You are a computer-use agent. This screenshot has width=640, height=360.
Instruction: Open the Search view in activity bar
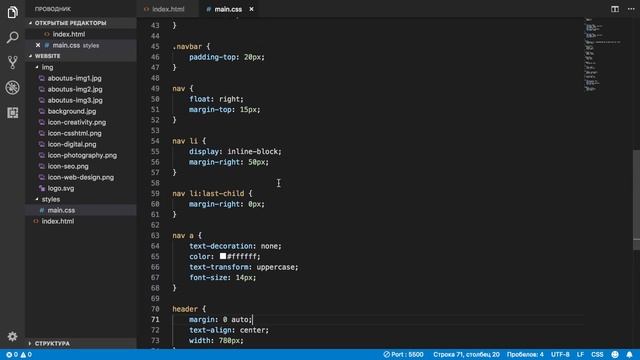click(12, 38)
